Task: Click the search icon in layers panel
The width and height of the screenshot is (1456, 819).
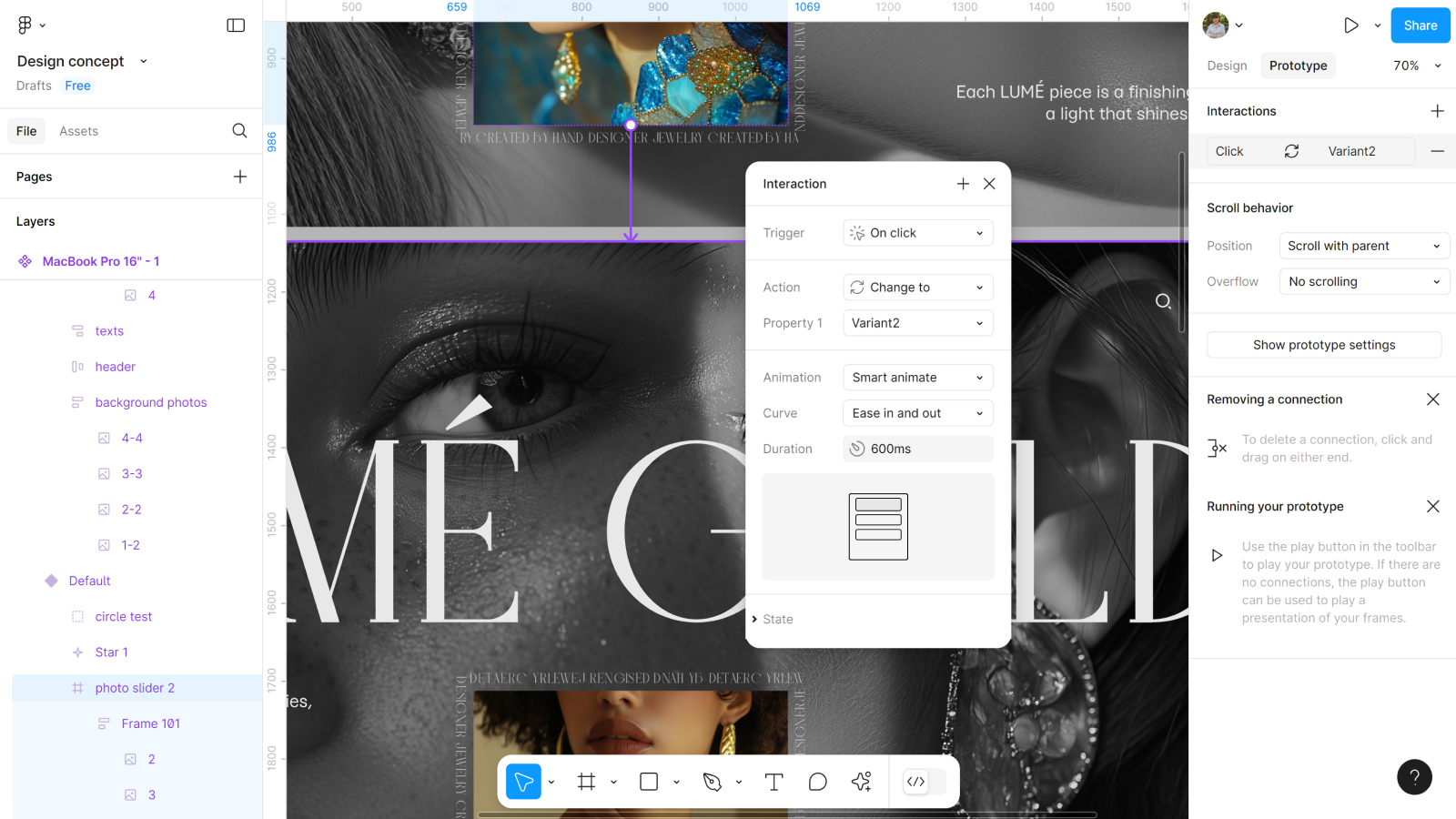Action: (239, 131)
